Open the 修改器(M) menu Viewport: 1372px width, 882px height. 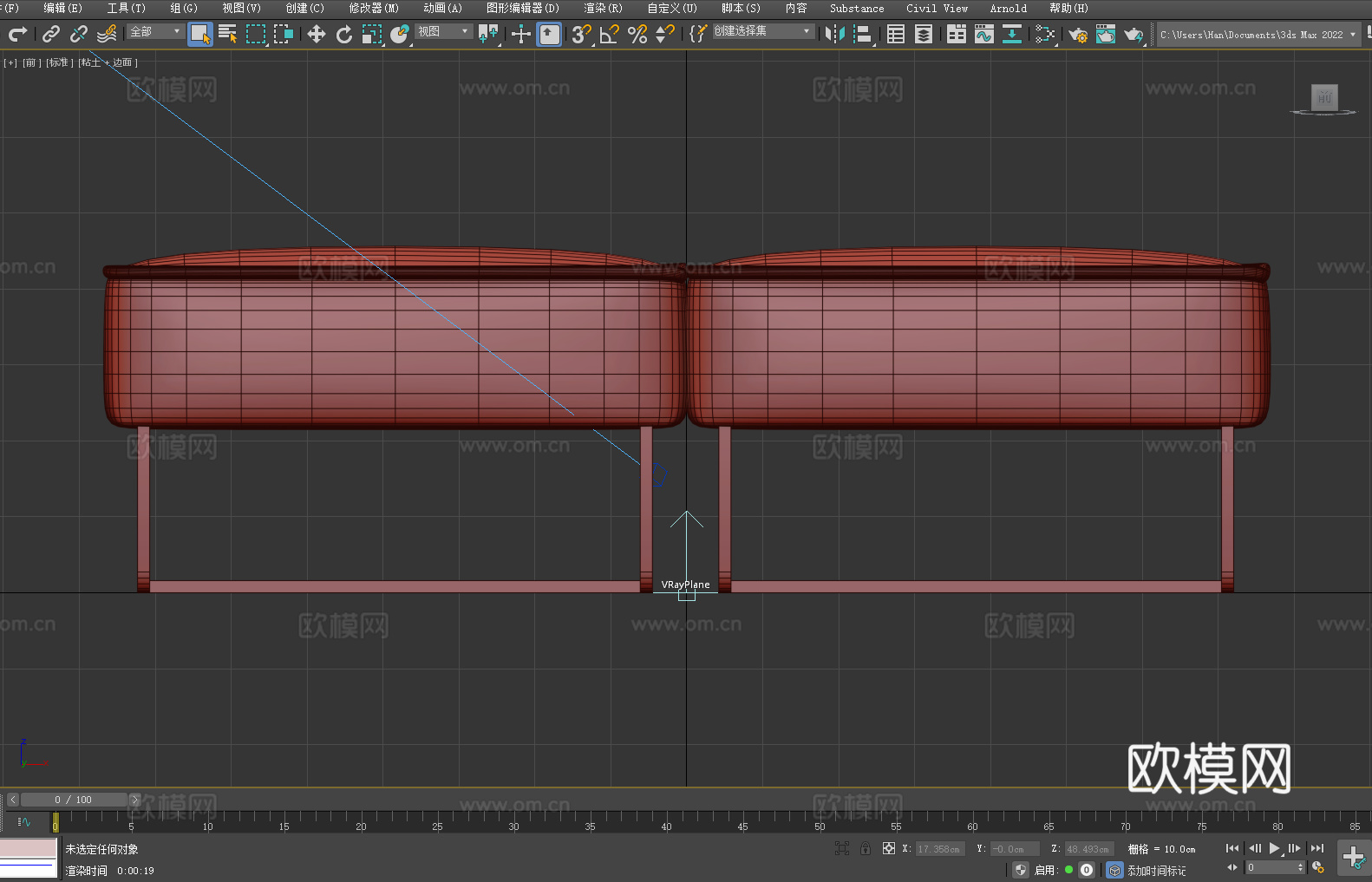click(374, 8)
